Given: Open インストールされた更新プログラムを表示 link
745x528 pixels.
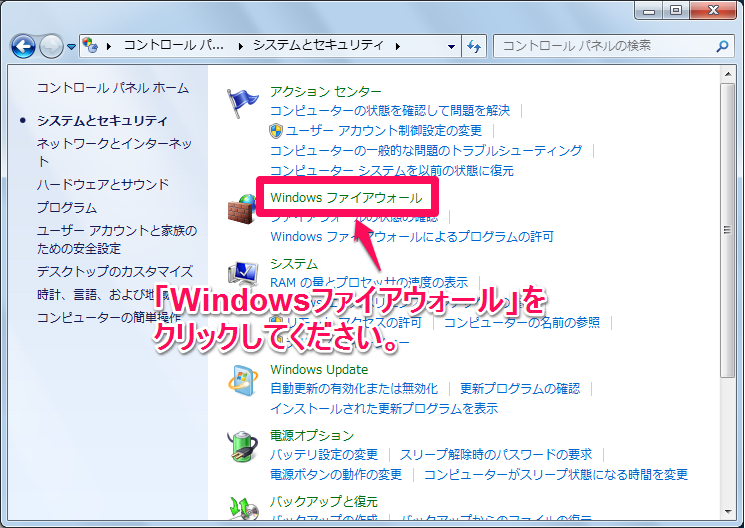Looking at the screenshot, I should (x=384, y=409).
